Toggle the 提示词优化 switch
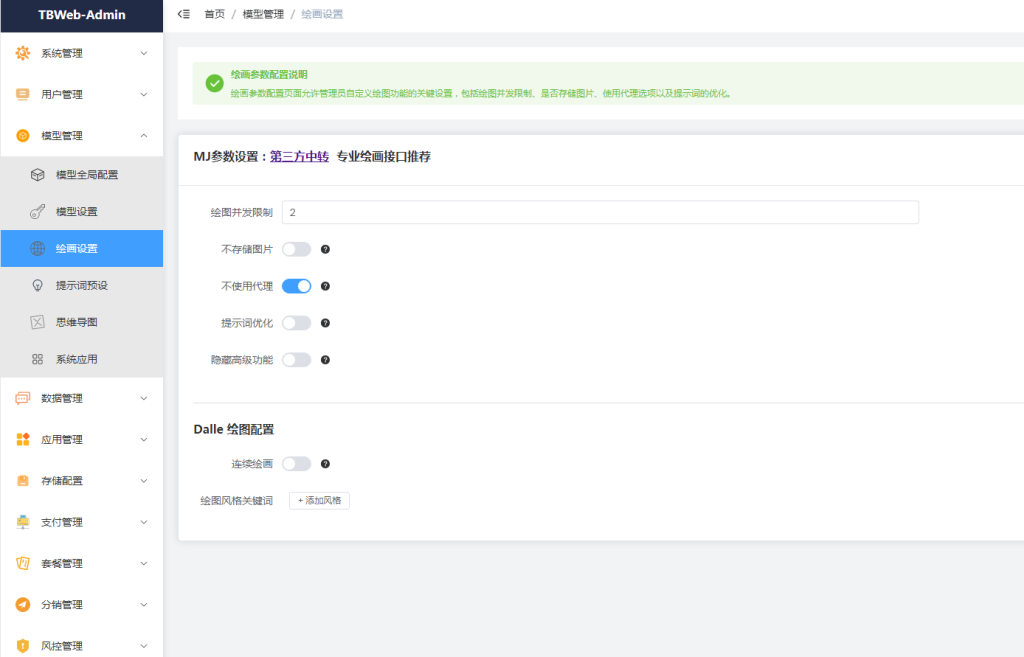Viewport: 1024px width, 657px height. coord(296,323)
